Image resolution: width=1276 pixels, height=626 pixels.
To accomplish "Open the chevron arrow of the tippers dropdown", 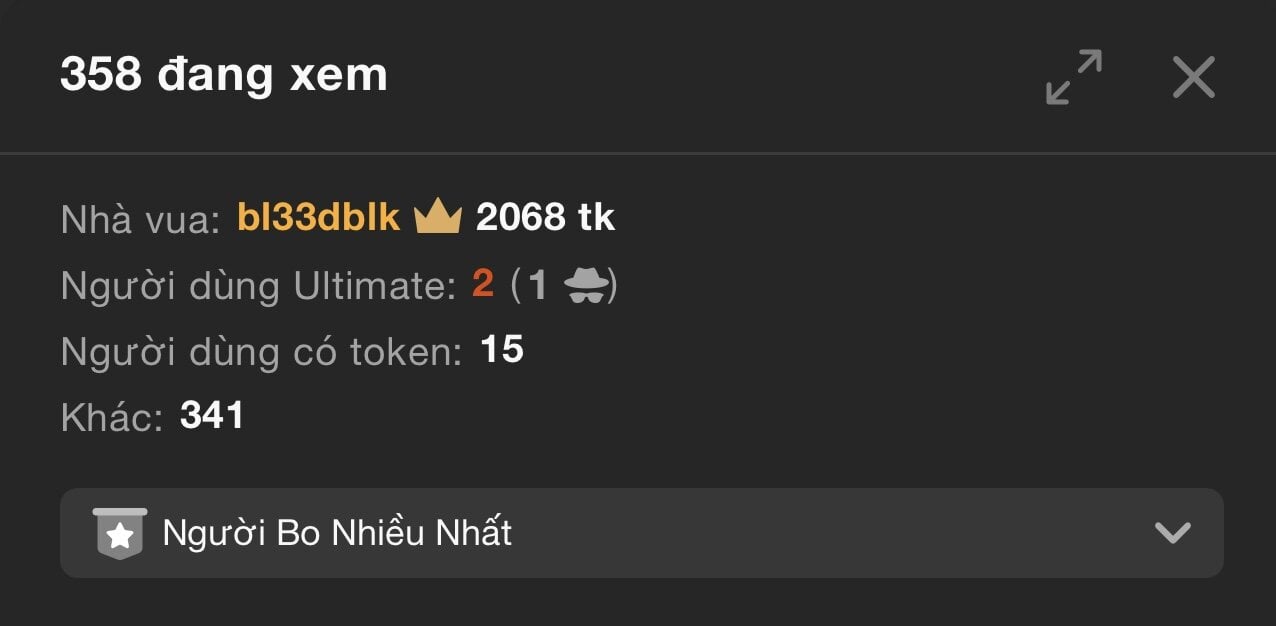I will [x=1172, y=533].
